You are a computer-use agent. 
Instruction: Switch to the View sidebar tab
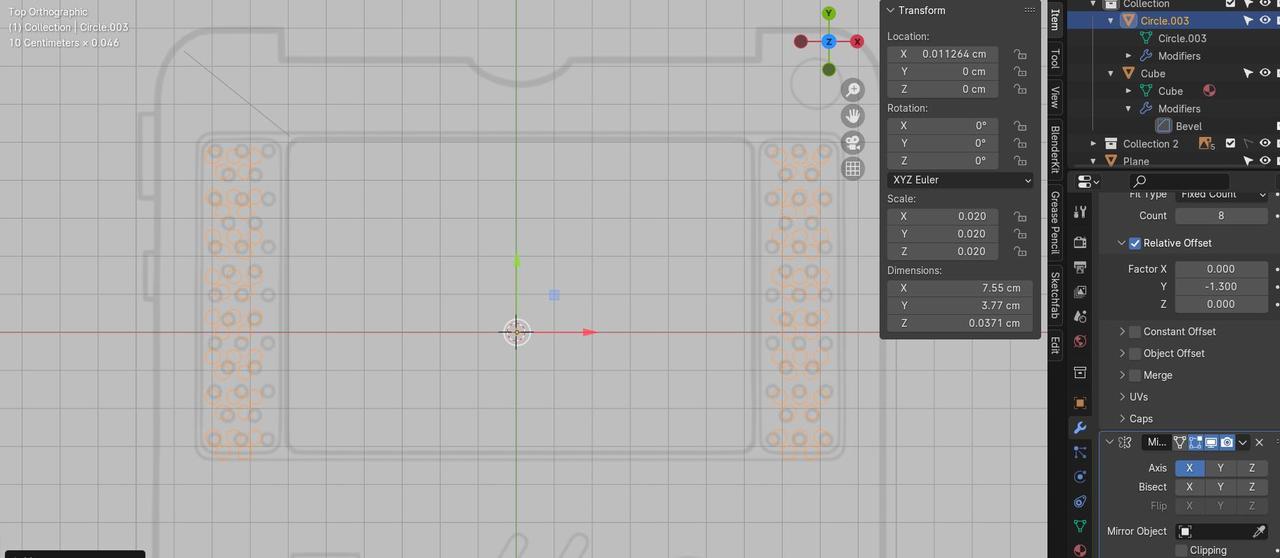[1054, 96]
